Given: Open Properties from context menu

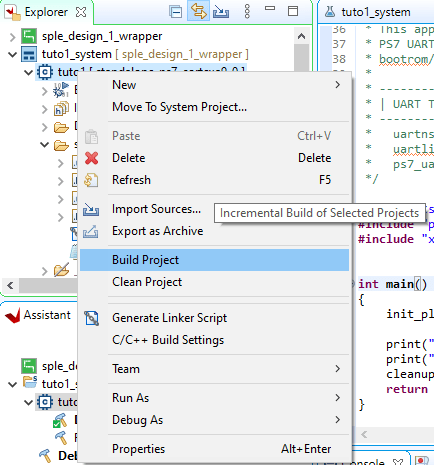Looking at the screenshot, I should [214, 449].
